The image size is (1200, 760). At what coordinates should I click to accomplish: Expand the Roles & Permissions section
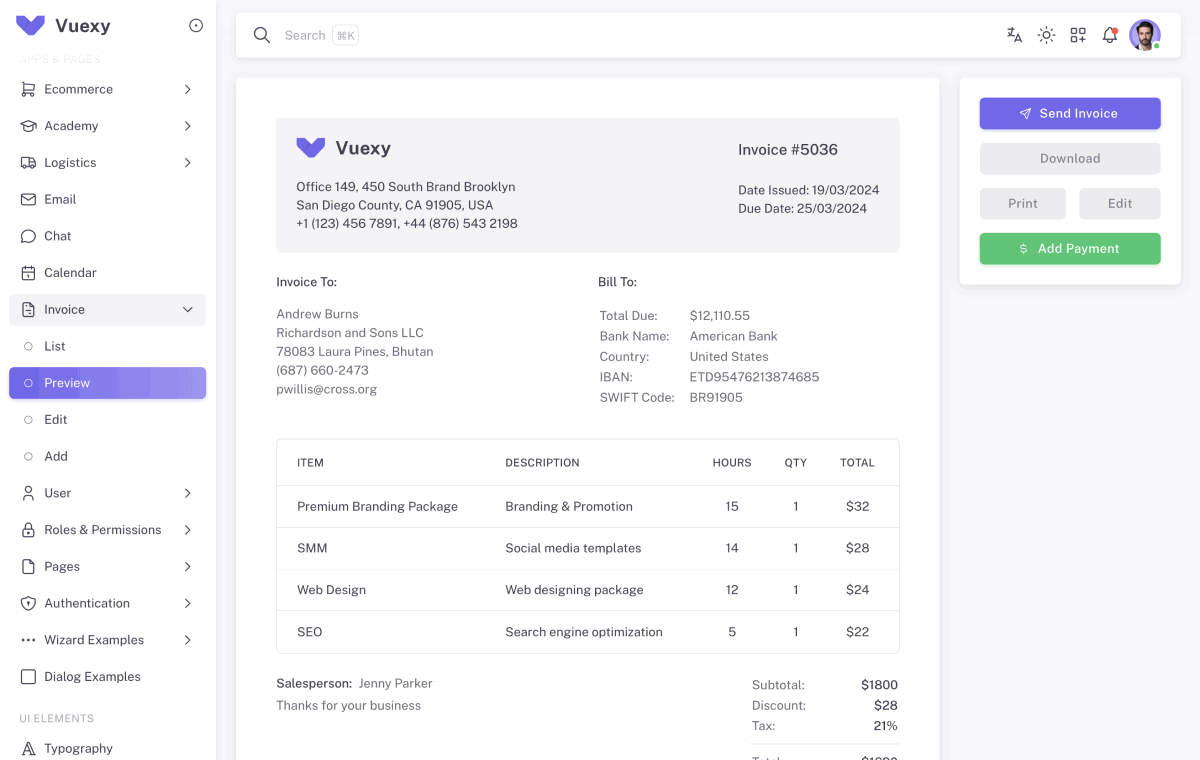coord(187,529)
